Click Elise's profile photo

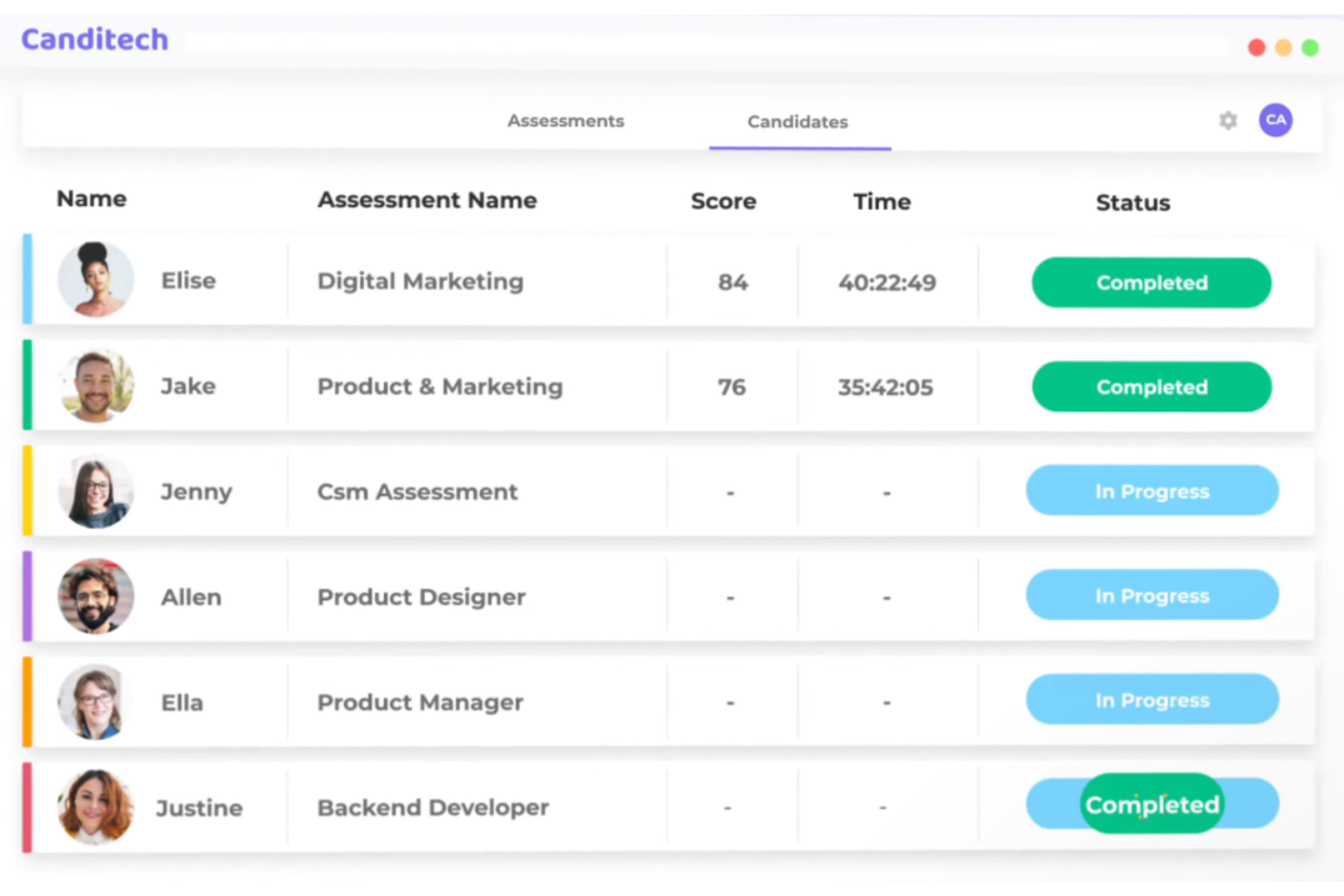click(95, 280)
